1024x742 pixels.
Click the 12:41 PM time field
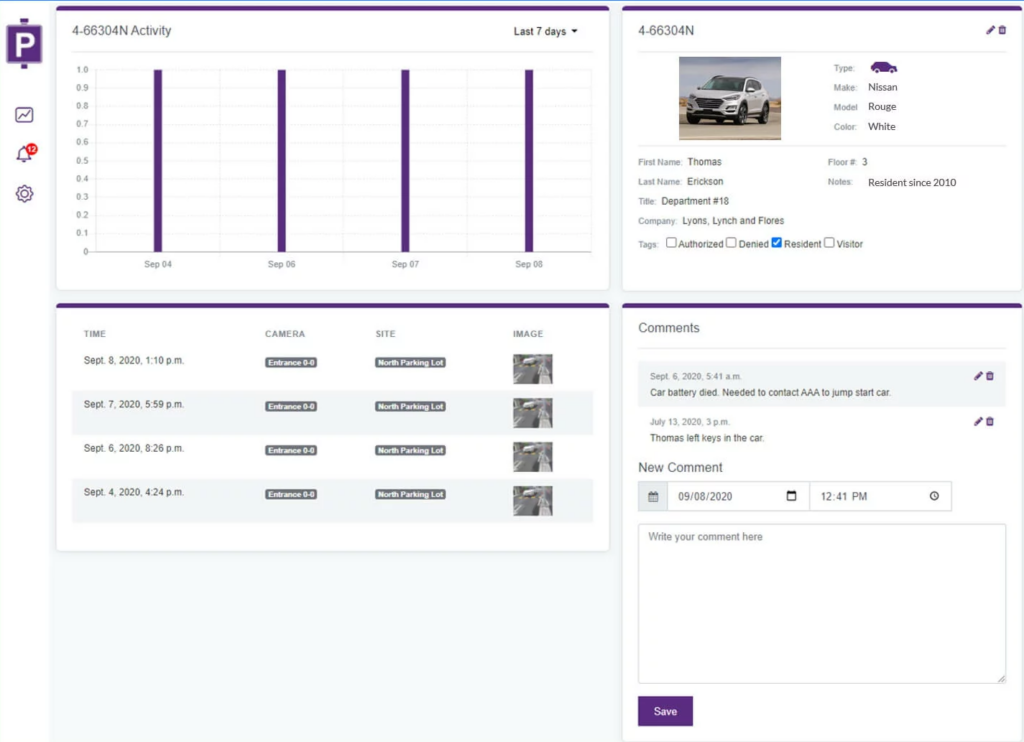point(880,496)
